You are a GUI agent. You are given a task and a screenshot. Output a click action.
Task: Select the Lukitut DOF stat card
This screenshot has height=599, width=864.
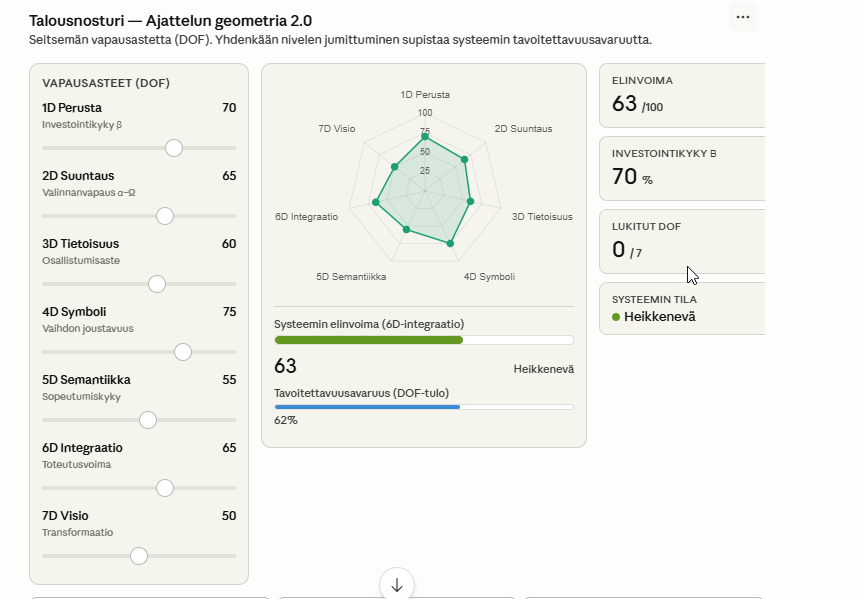tap(682, 241)
